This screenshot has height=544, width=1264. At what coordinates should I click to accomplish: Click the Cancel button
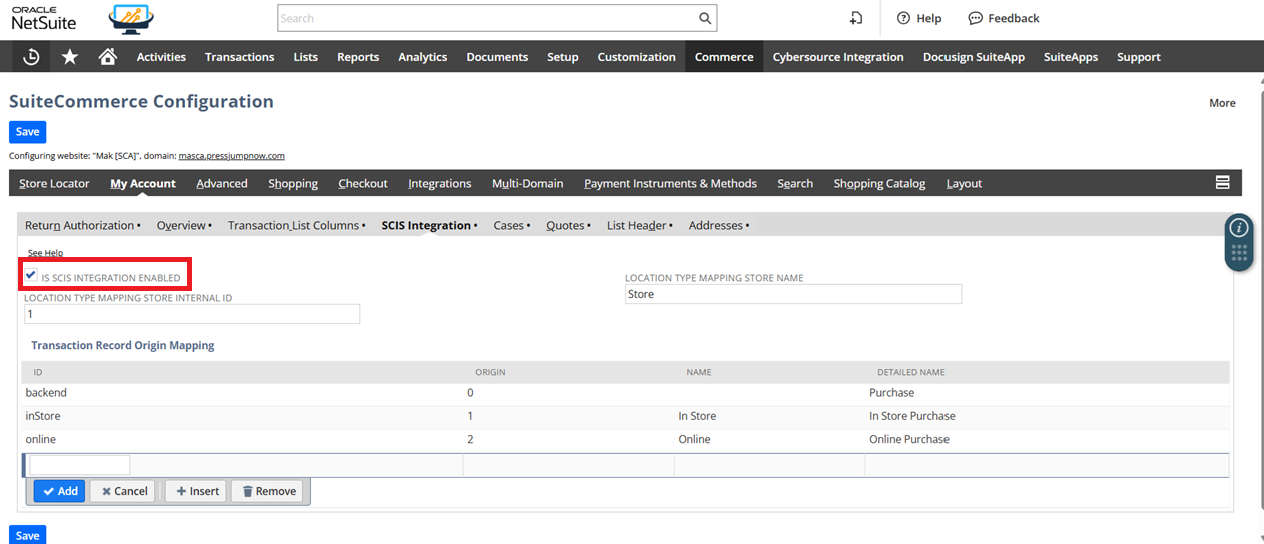point(124,491)
